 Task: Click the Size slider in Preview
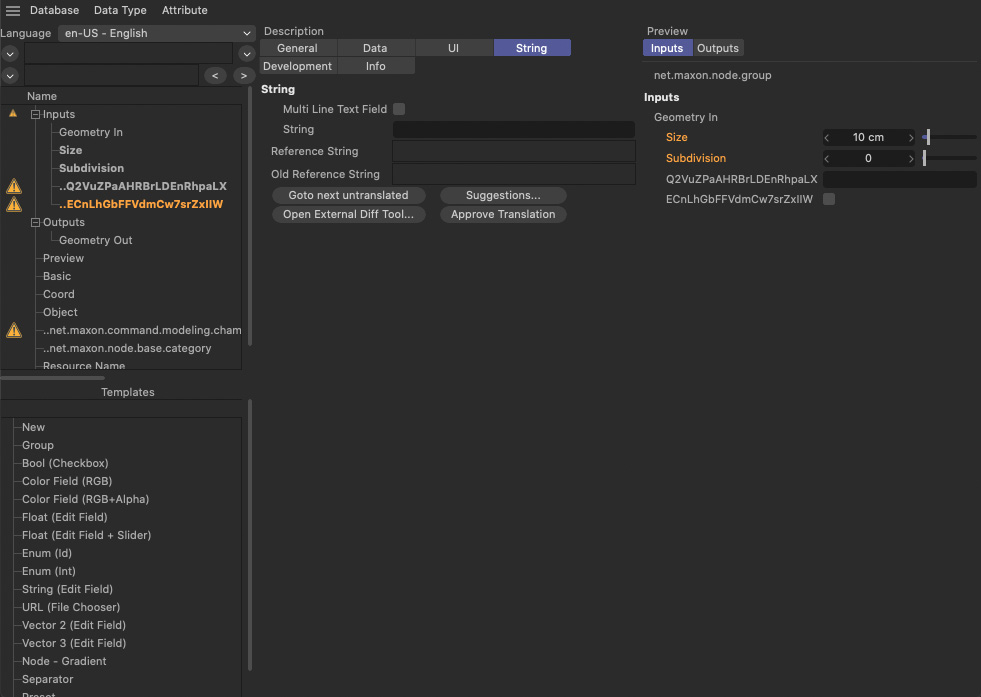point(950,137)
